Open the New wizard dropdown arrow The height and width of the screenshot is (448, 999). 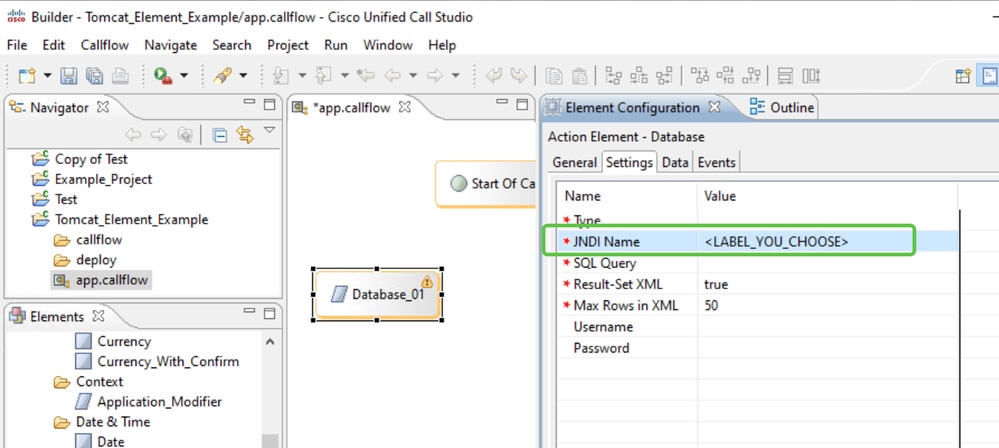coord(47,76)
